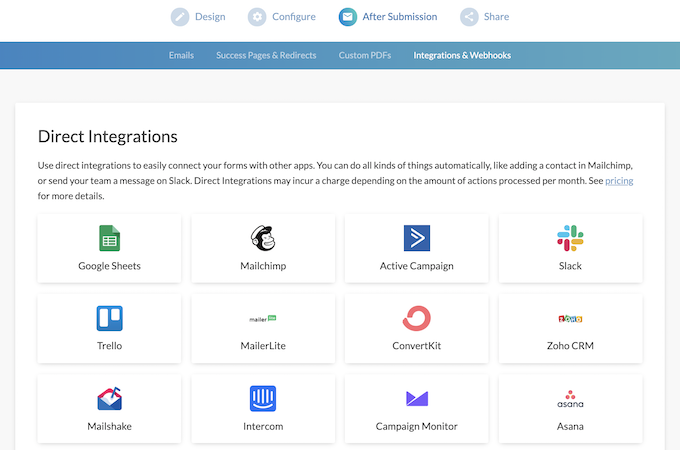The image size is (680, 450).
Task: Choose the Active Campaign arrow icon
Action: pos(416,238)
